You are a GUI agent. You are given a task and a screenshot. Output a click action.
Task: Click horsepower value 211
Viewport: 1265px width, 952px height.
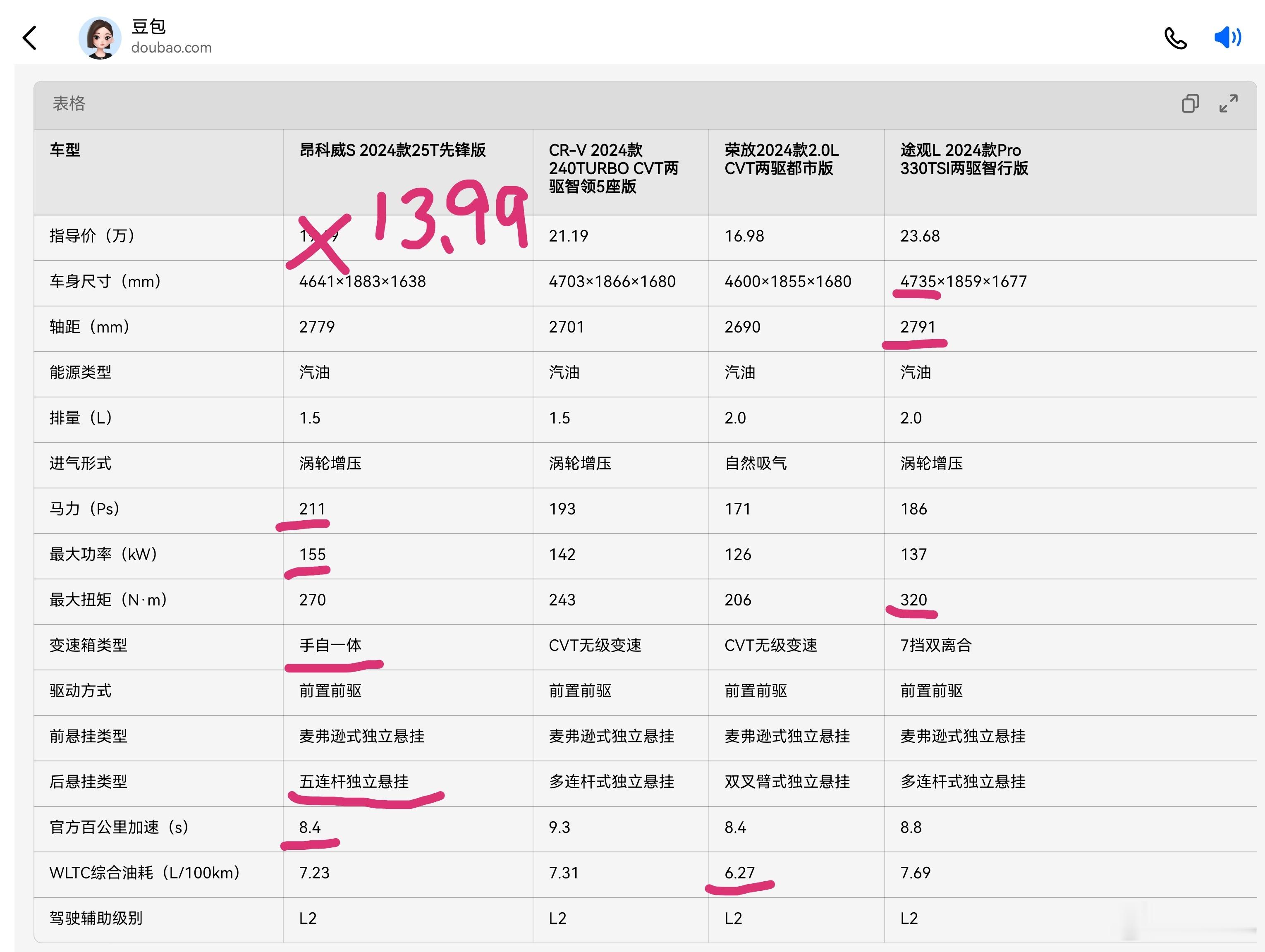(312, 509)
